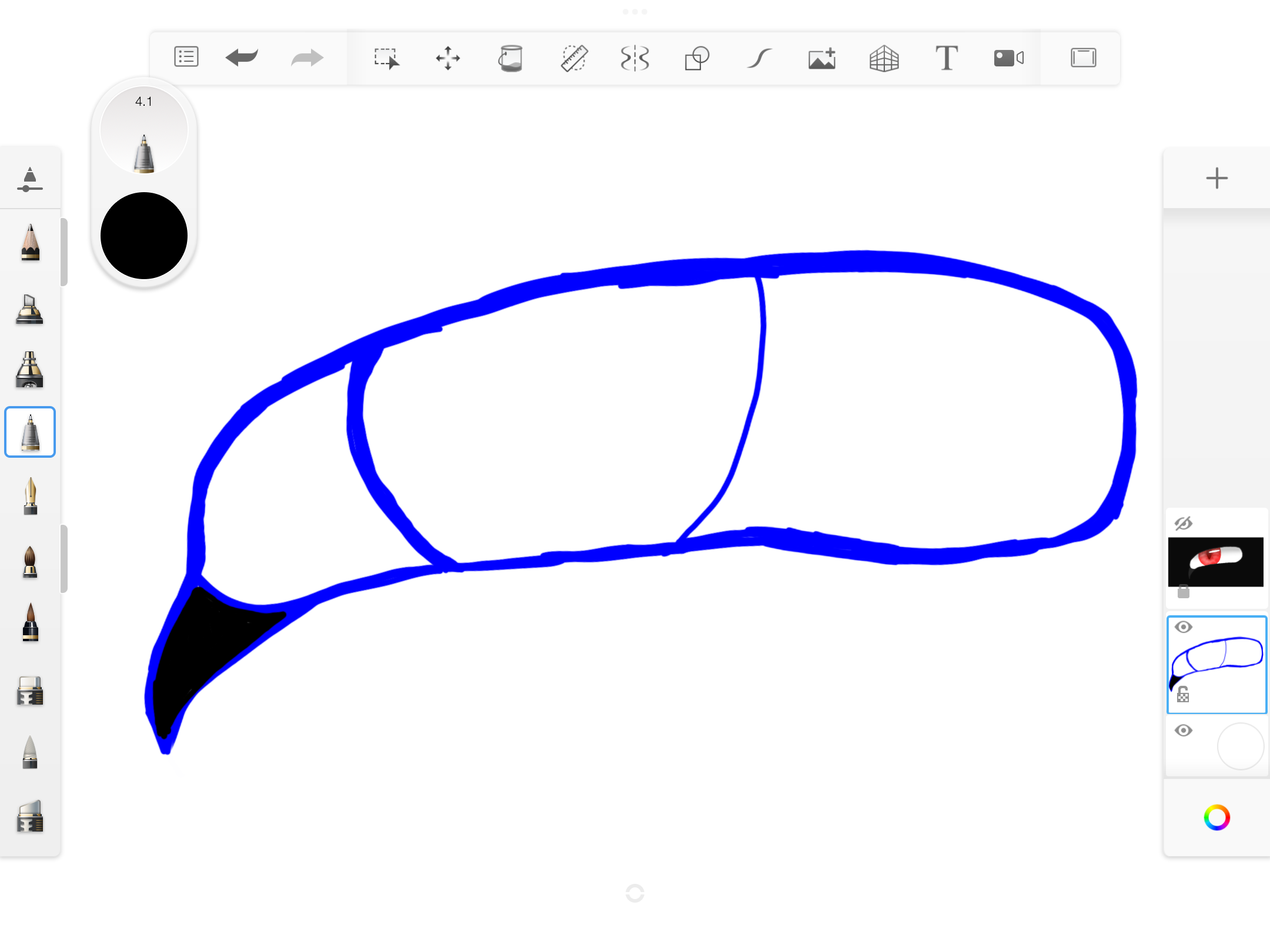Undo the last stroke
Viewport: 1270px width, 952px height.
click(242, 58)
